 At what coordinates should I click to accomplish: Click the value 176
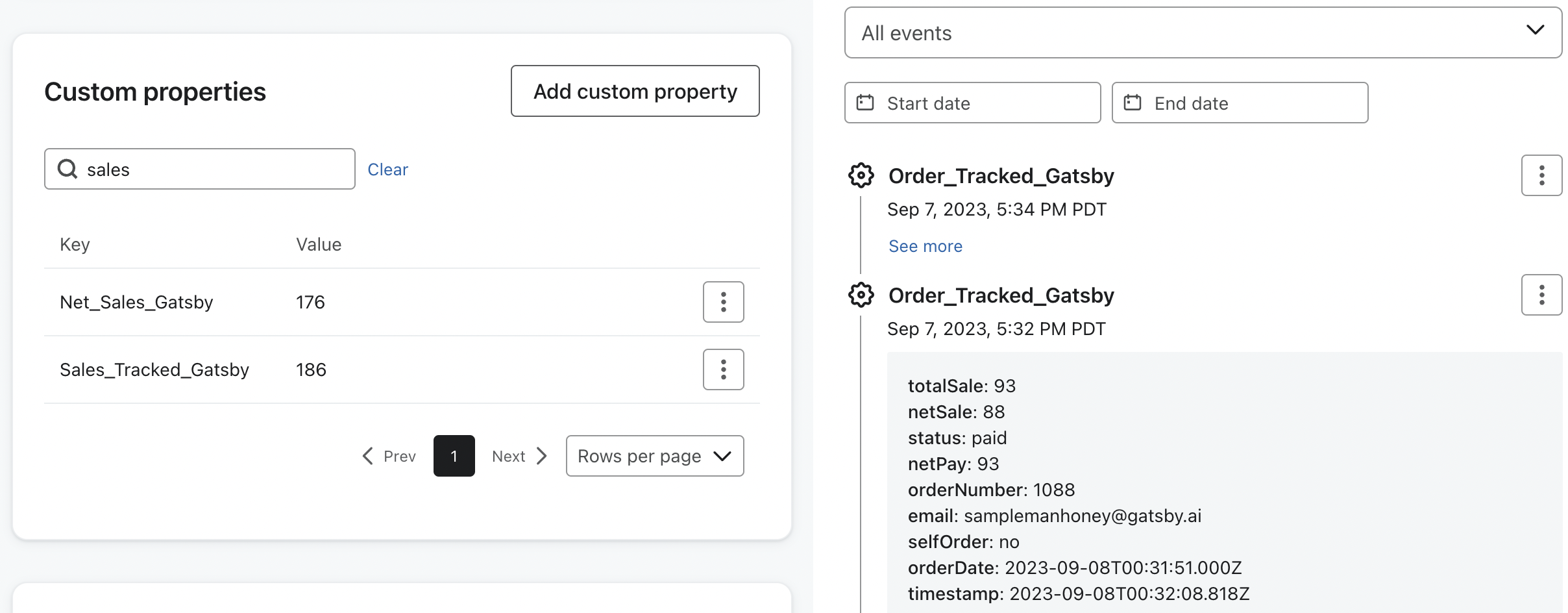point(310,302)
